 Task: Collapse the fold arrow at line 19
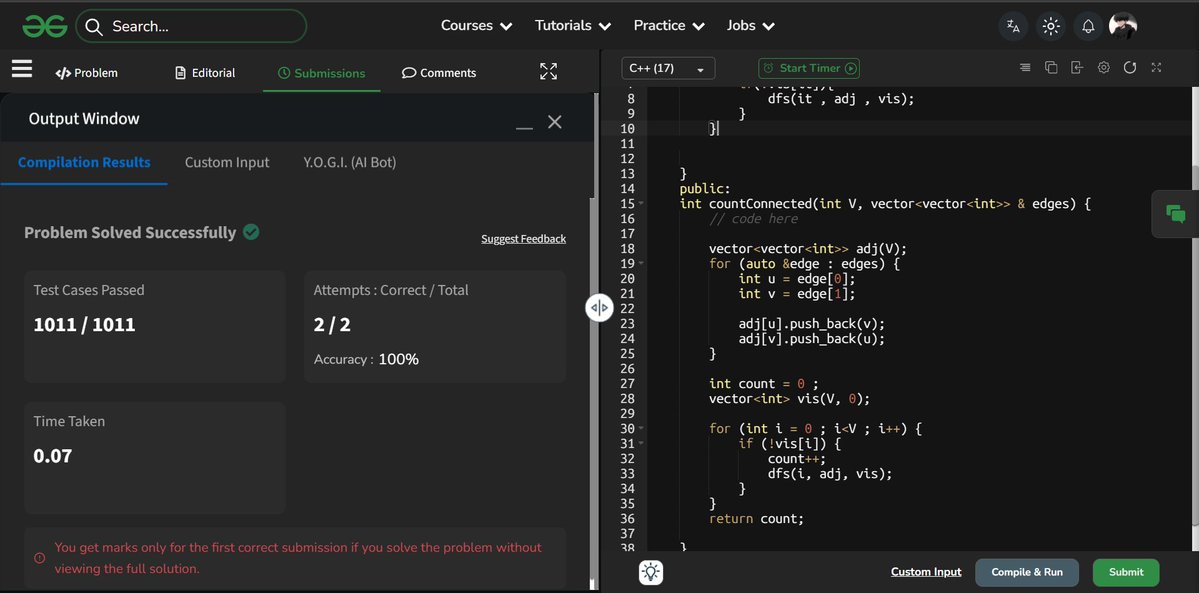pyautogui.click(x=641, y=264)
